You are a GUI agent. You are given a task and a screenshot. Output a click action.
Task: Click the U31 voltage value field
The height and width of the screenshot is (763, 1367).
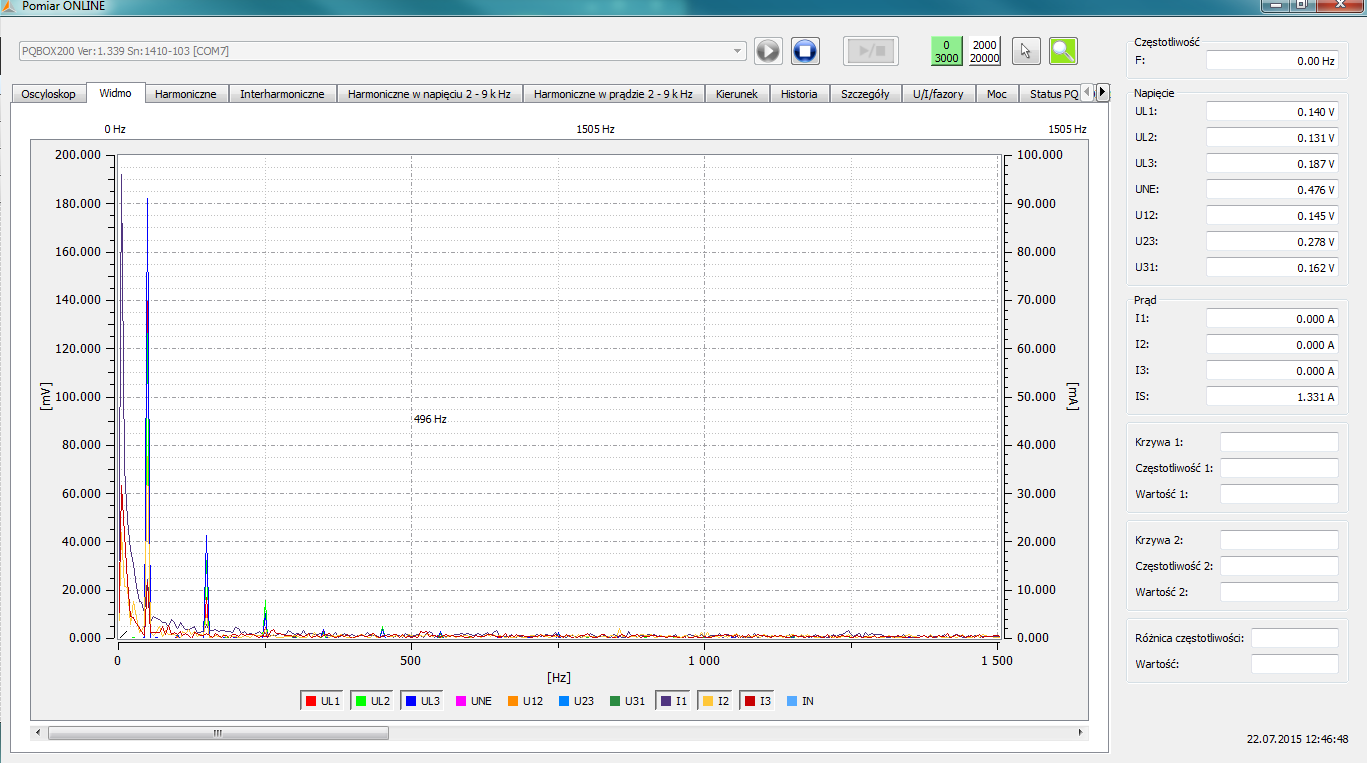point(1272,267)
